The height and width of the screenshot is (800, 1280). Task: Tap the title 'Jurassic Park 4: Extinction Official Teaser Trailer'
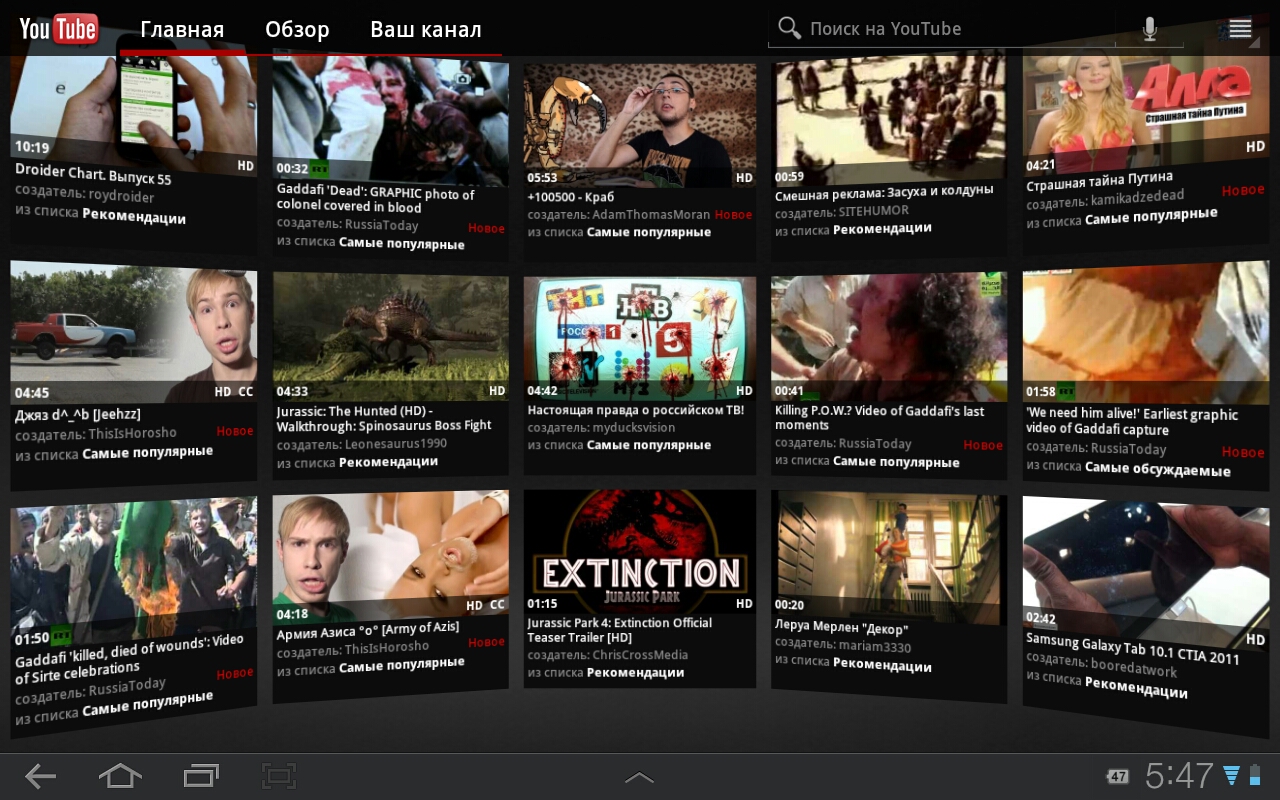[620, 630]
